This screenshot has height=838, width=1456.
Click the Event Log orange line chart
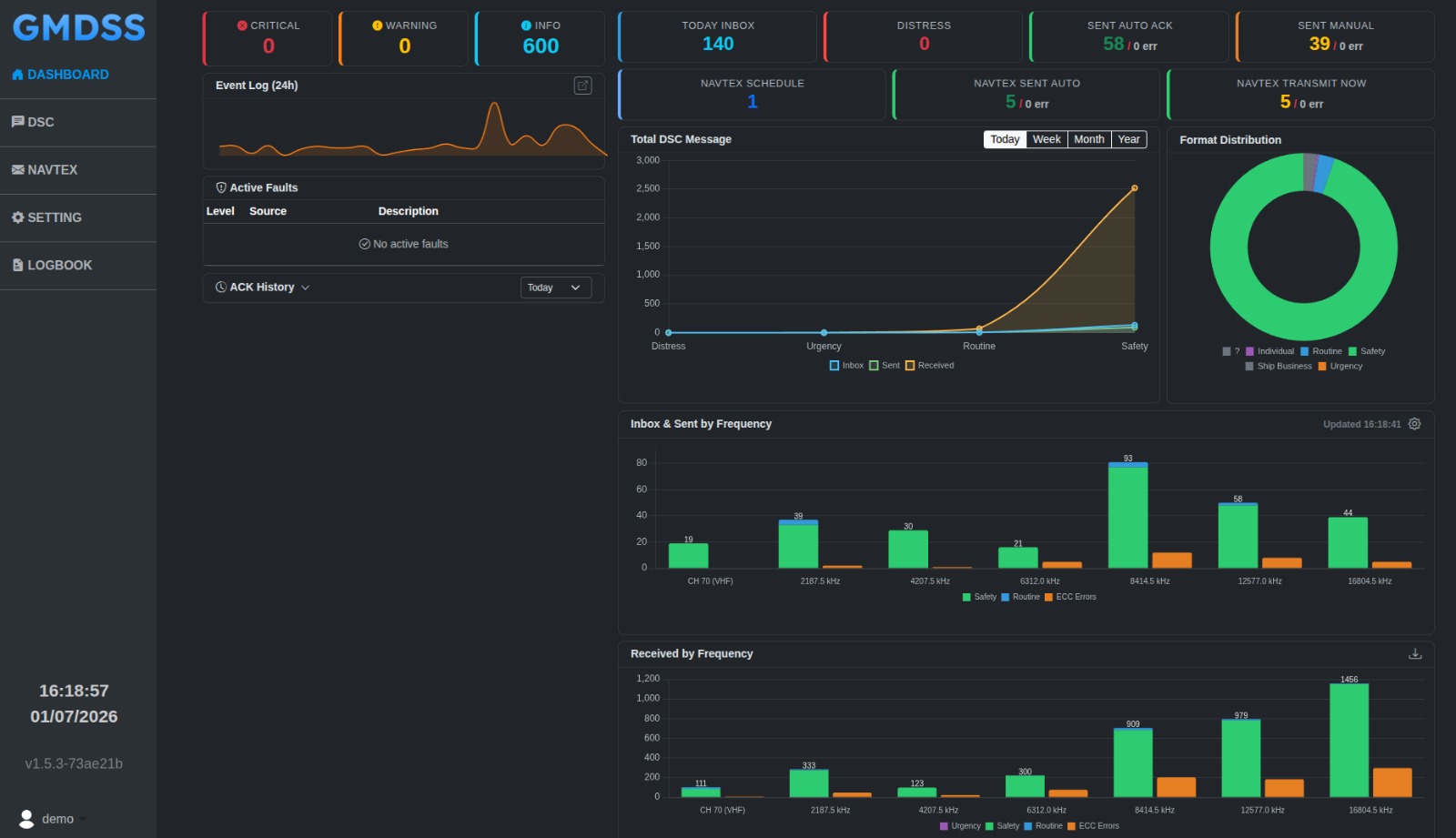[x=412, y=130]
